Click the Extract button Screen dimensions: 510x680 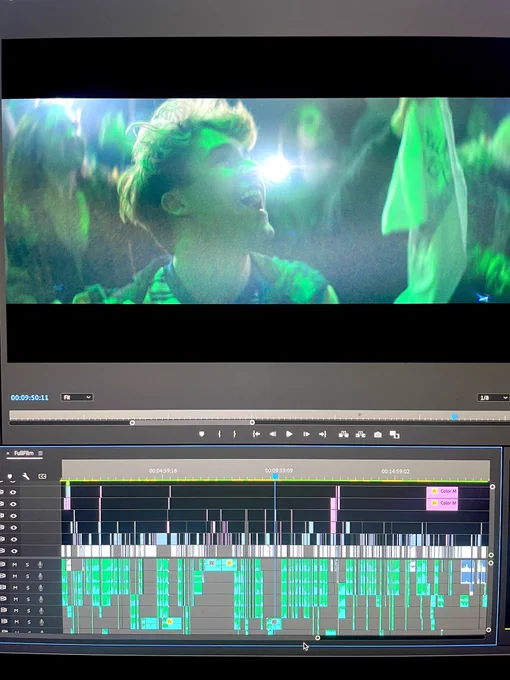(x=360, y=434)
